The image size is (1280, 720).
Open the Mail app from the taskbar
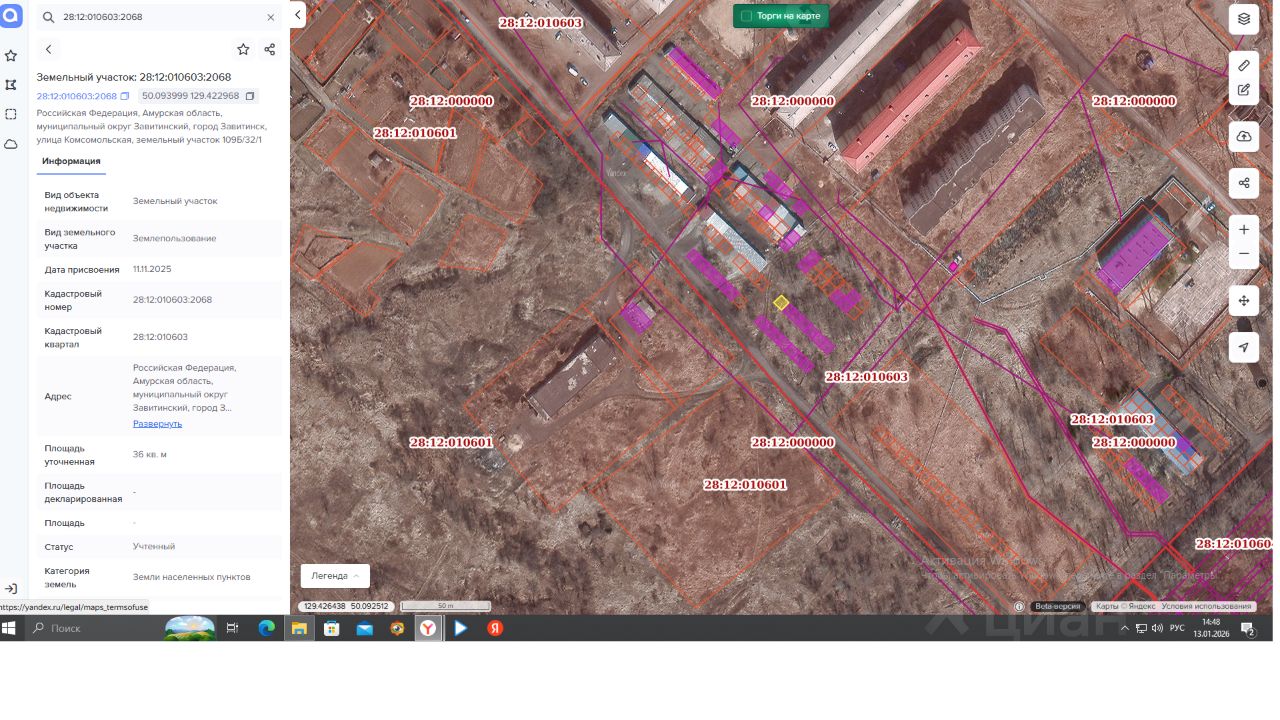tap(364, 628)
